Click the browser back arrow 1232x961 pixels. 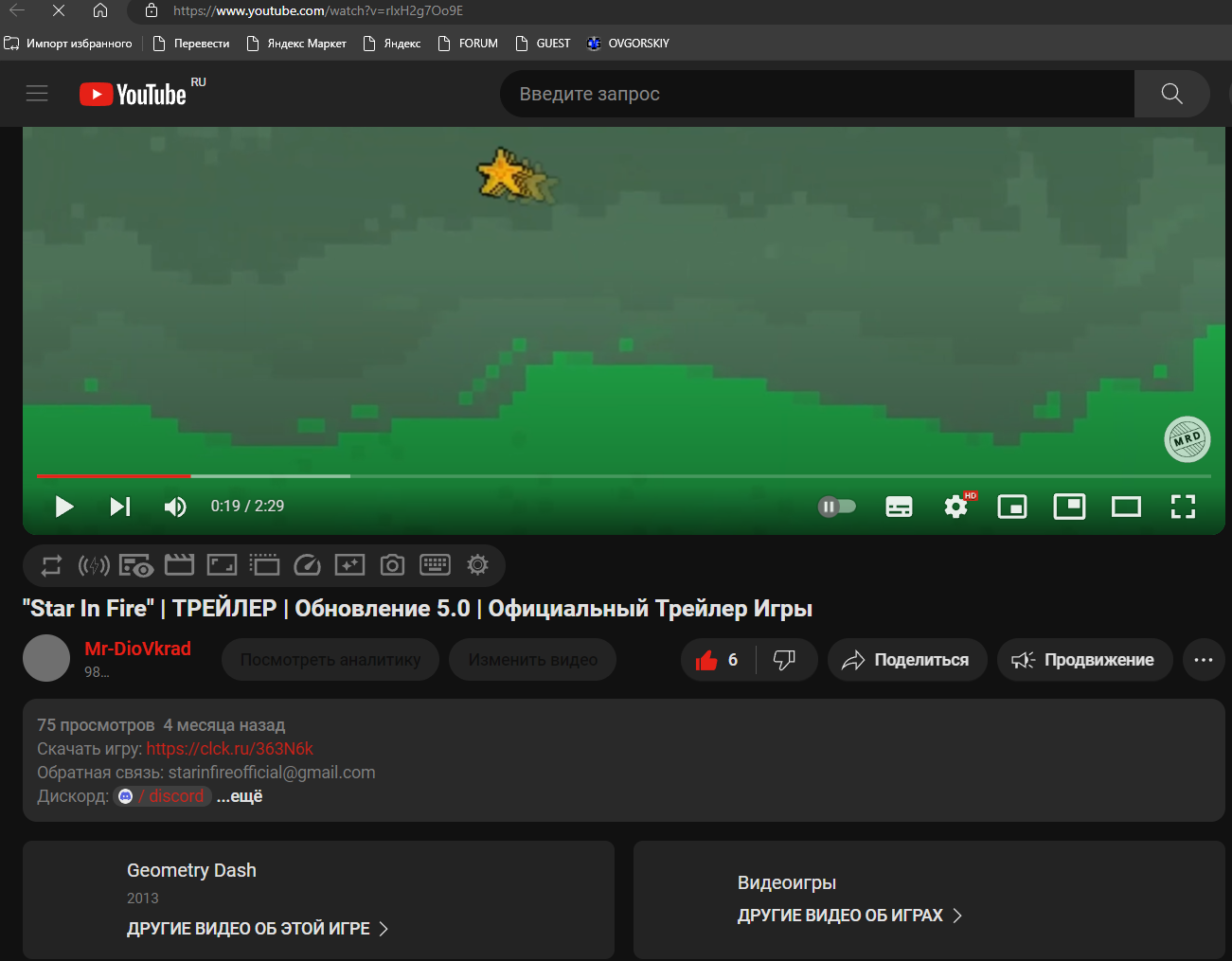click(x=17, y=10)
